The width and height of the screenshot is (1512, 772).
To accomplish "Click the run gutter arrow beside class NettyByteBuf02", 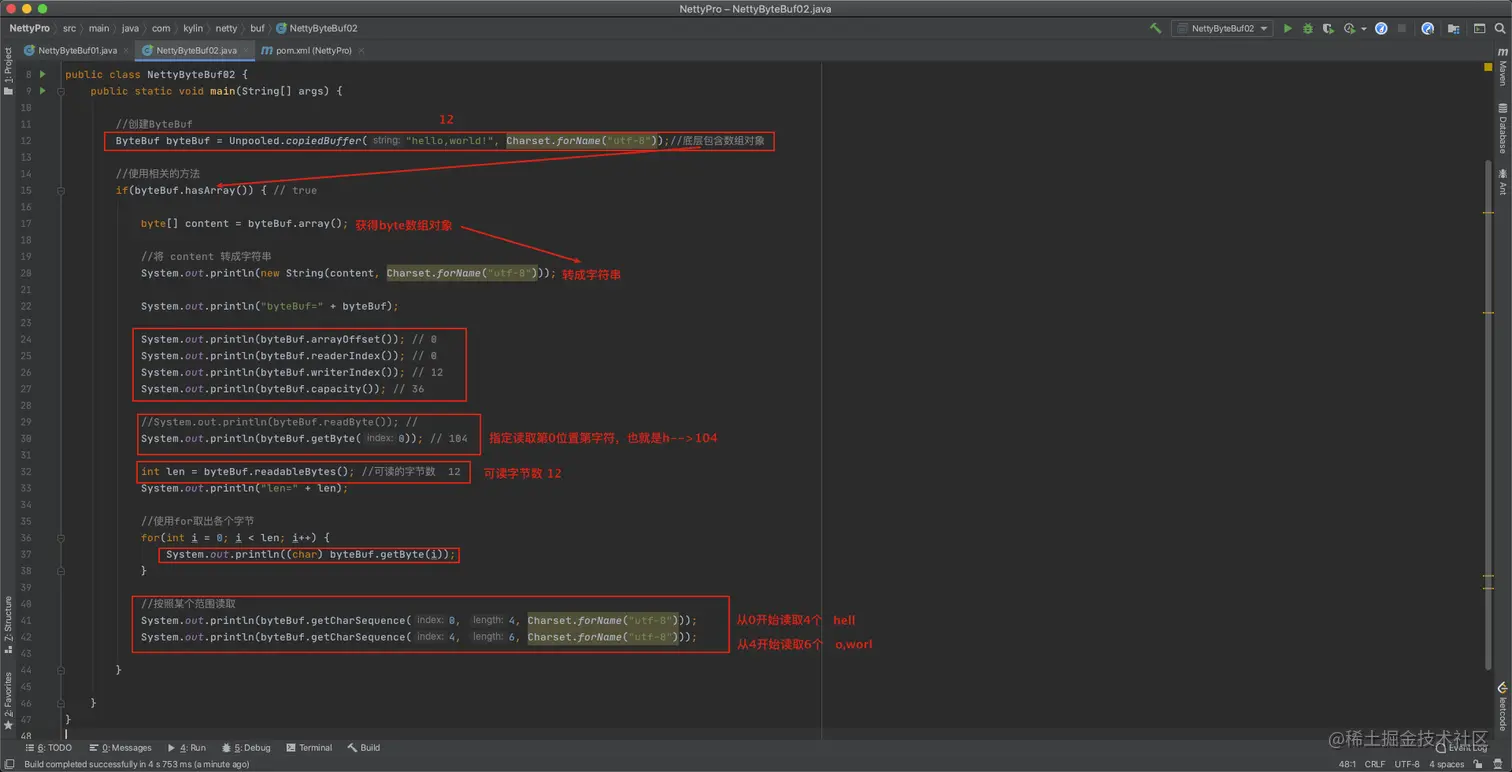I will (43, 74).
